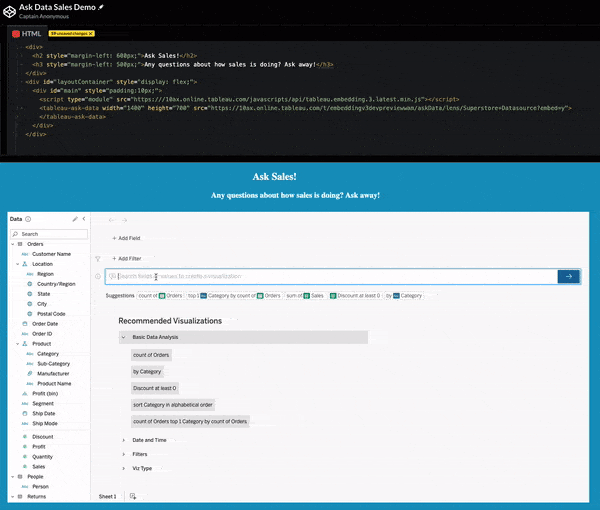Click the forward arrow above Add Field
Screen dimensions: 600x510
125,219
